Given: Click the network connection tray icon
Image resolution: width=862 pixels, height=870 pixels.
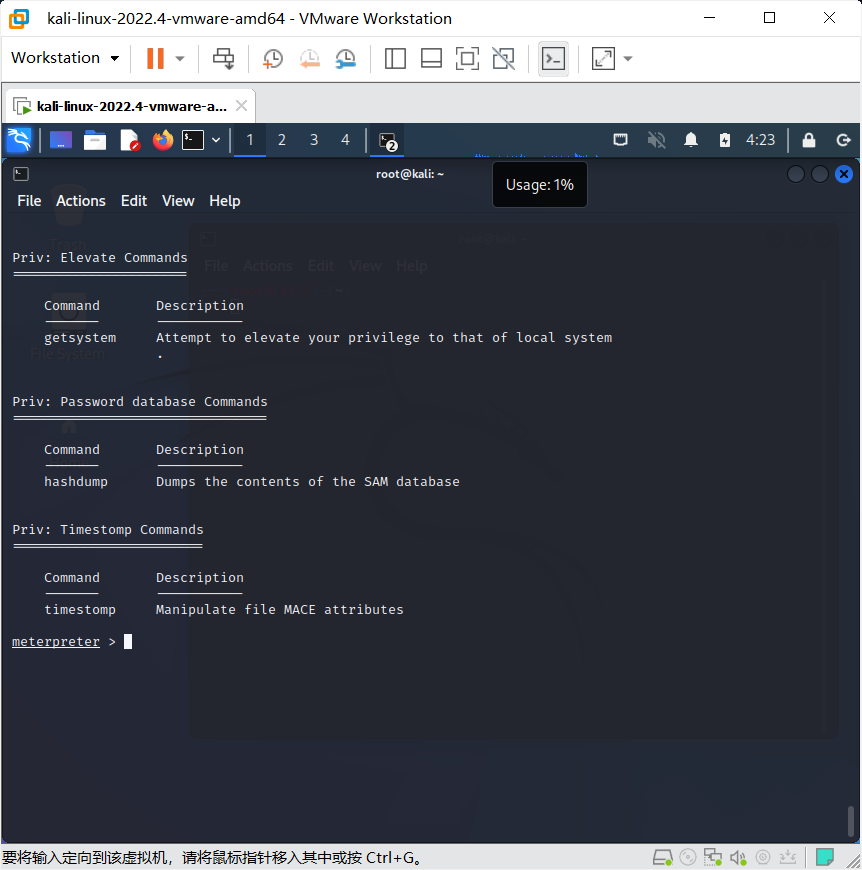Looking at the screenshot, I should 620,140.
